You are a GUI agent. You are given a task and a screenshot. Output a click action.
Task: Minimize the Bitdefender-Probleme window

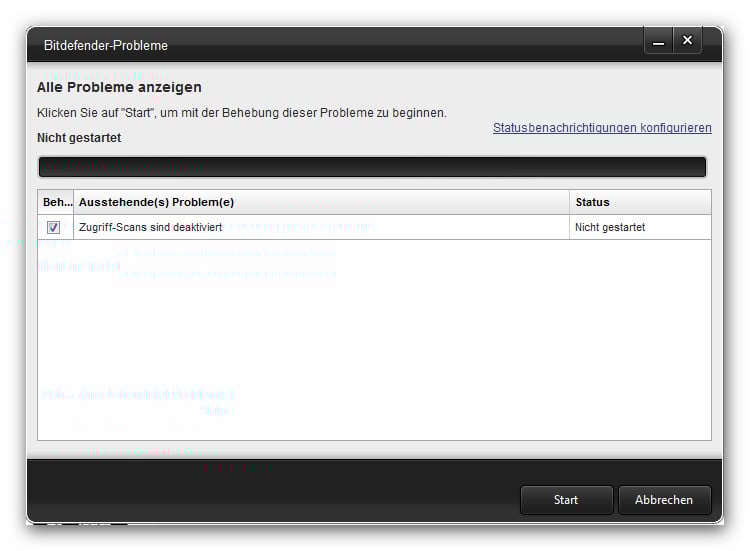coord(659,41)
